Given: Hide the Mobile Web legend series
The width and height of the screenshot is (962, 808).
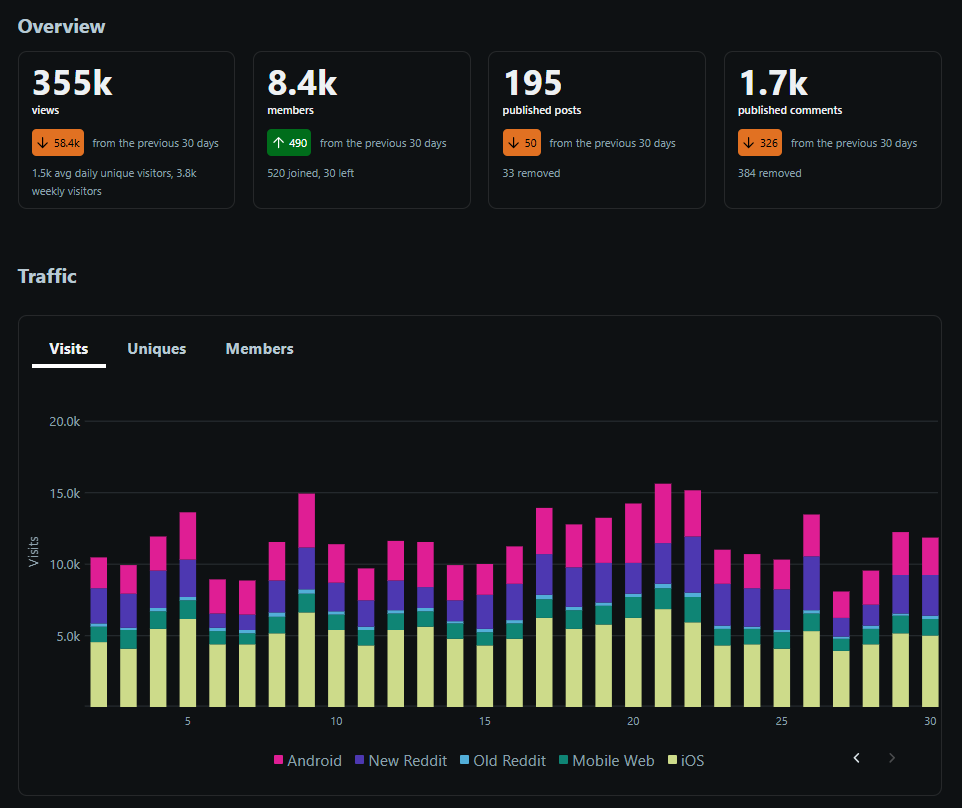Looking at the screenshot, I should point(607,761).
